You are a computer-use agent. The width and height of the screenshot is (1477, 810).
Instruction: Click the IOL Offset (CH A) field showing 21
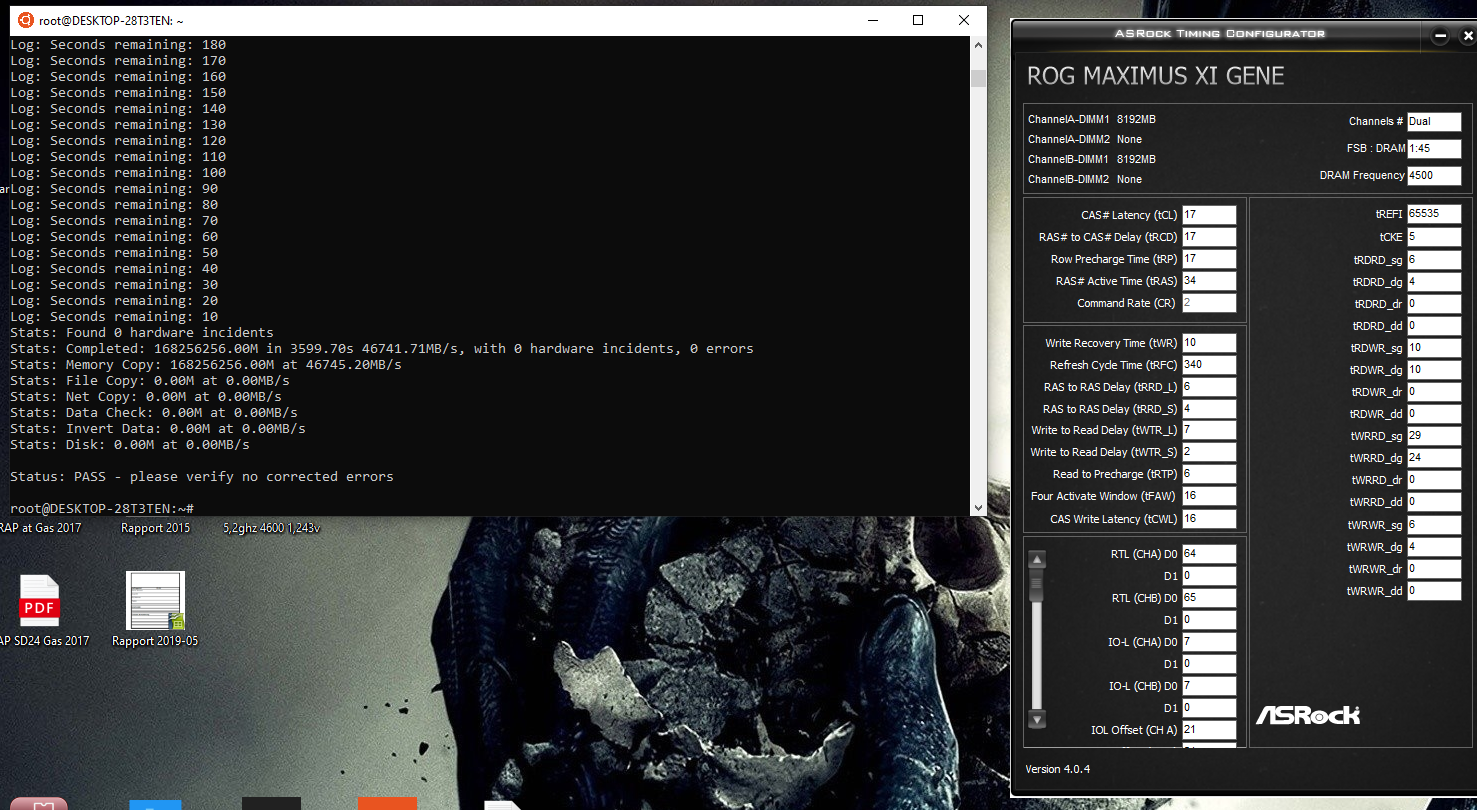coord(1209,730)
